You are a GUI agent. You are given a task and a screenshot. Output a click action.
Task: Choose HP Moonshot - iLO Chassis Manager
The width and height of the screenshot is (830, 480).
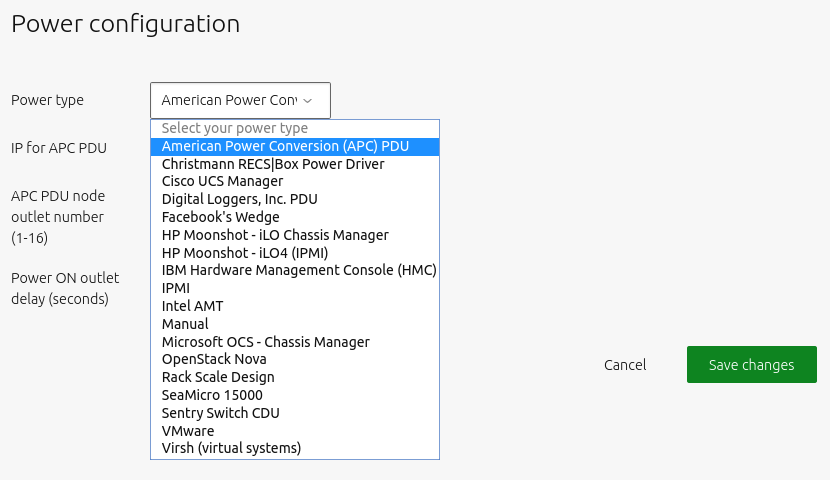(x=275, y=235)
